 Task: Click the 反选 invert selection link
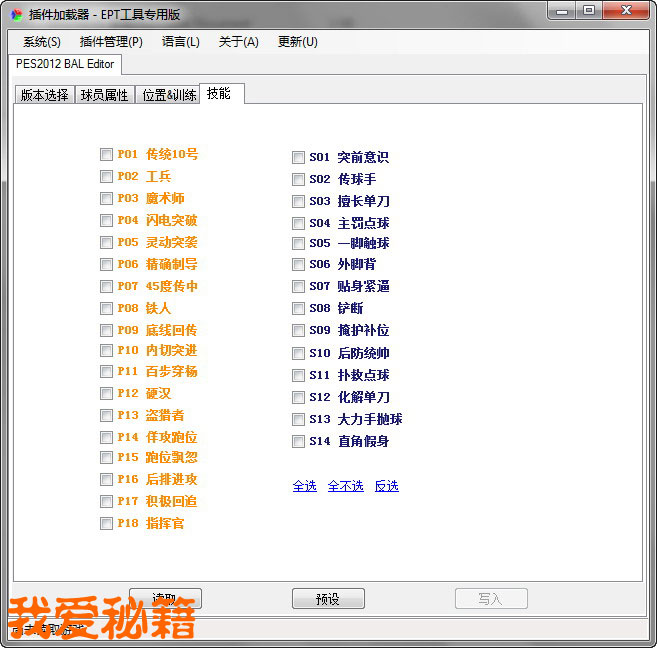tap(386, 486)
